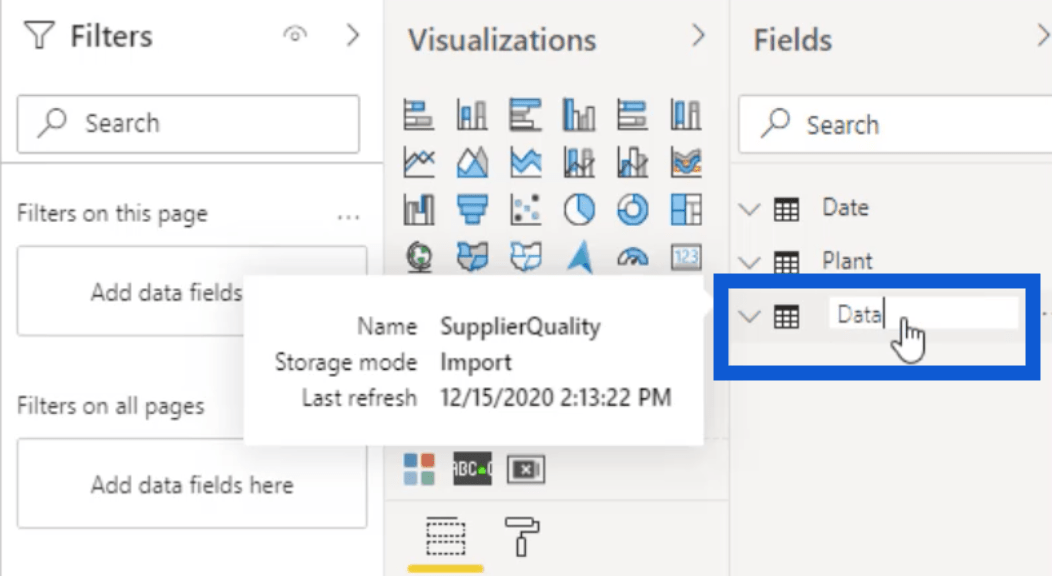Insert a stacked area chart visual

525,162
